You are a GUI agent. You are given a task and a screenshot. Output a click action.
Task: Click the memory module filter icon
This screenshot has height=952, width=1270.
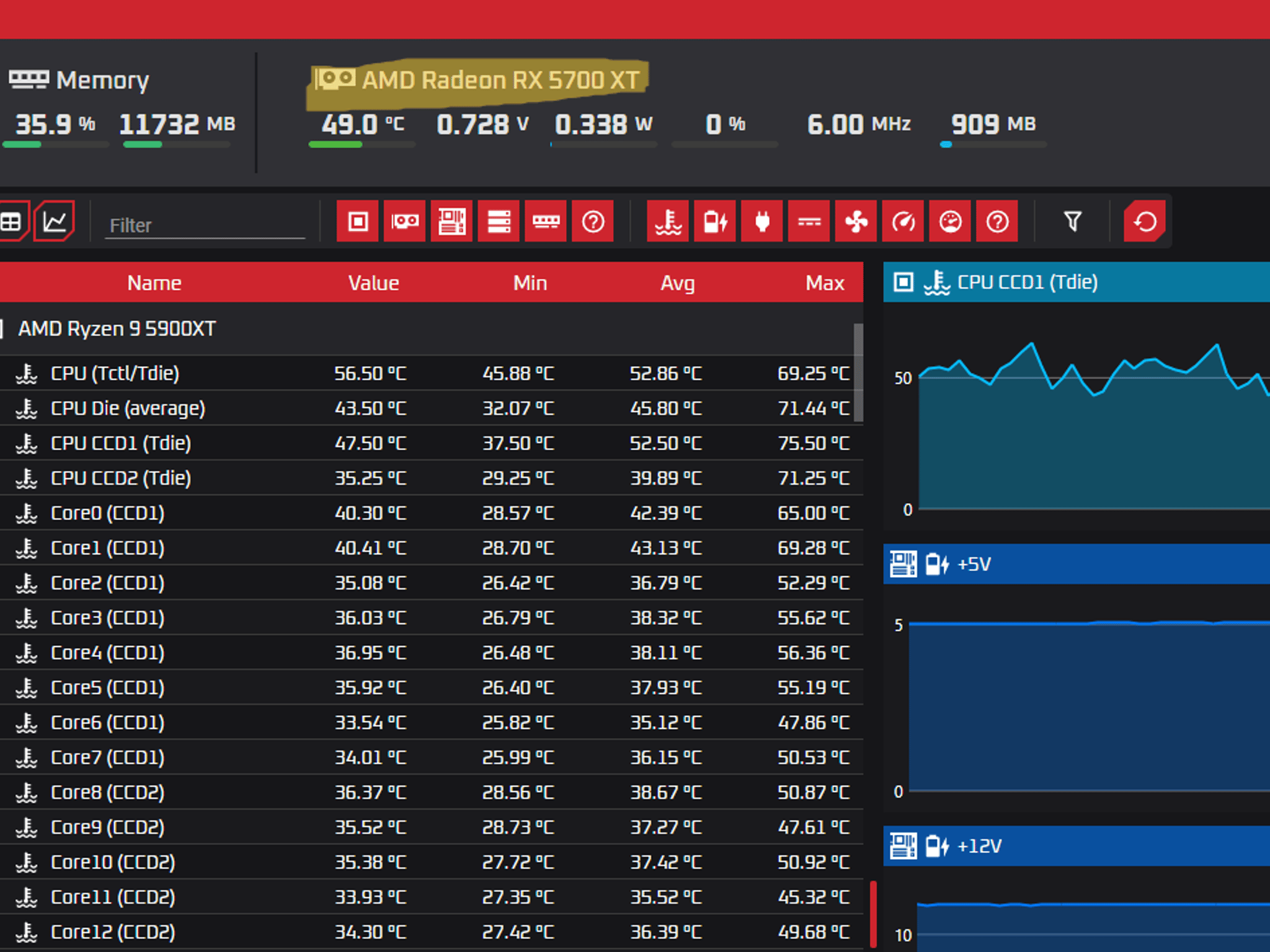[x=546, y=221]
